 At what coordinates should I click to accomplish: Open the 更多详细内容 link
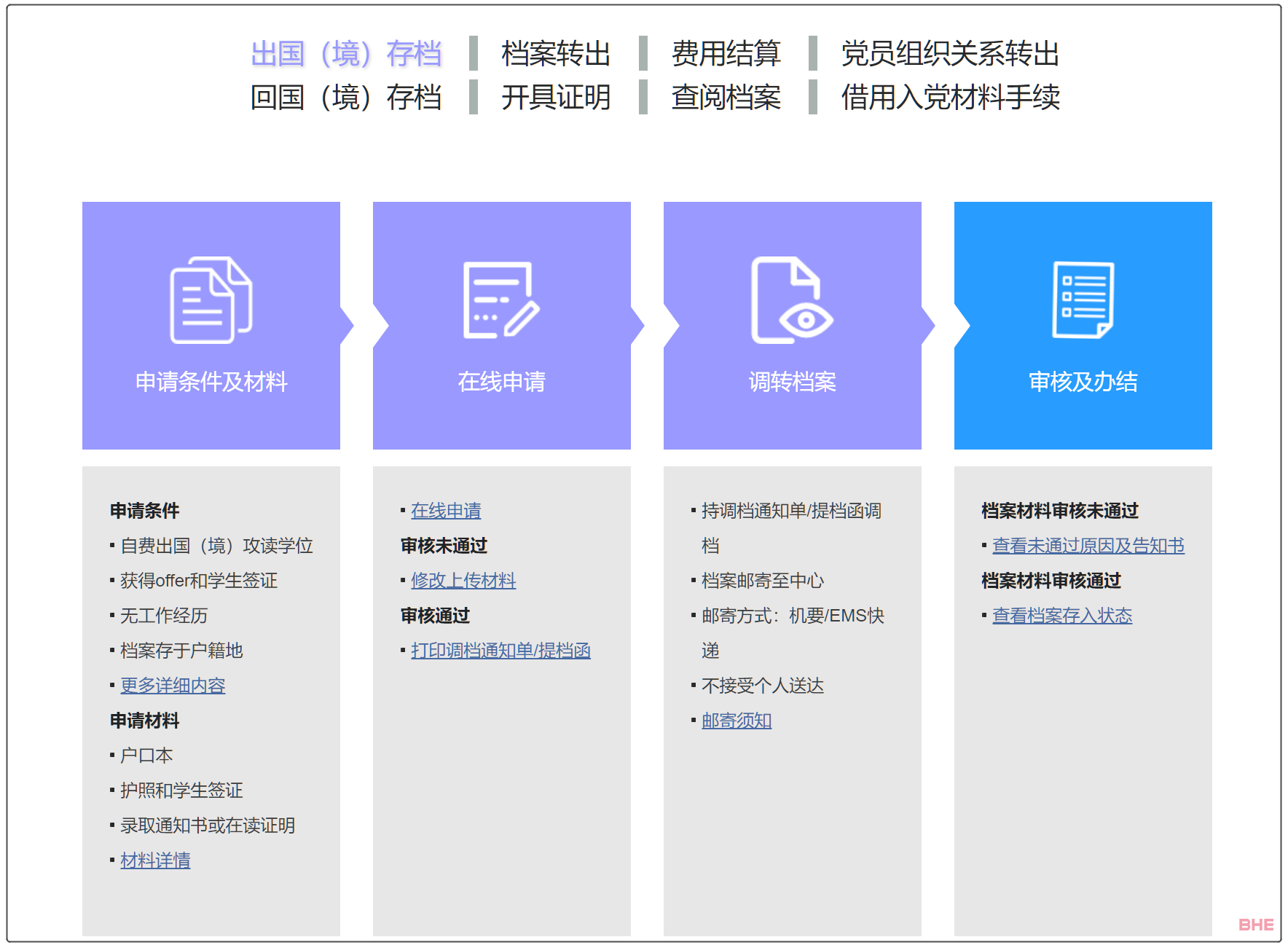[x=173, y=686]
